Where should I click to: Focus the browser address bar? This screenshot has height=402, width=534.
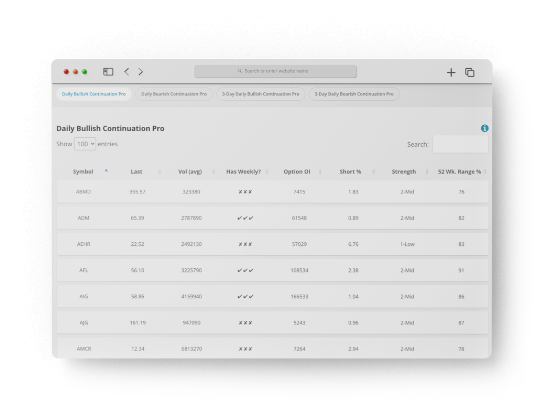(275, 71)
